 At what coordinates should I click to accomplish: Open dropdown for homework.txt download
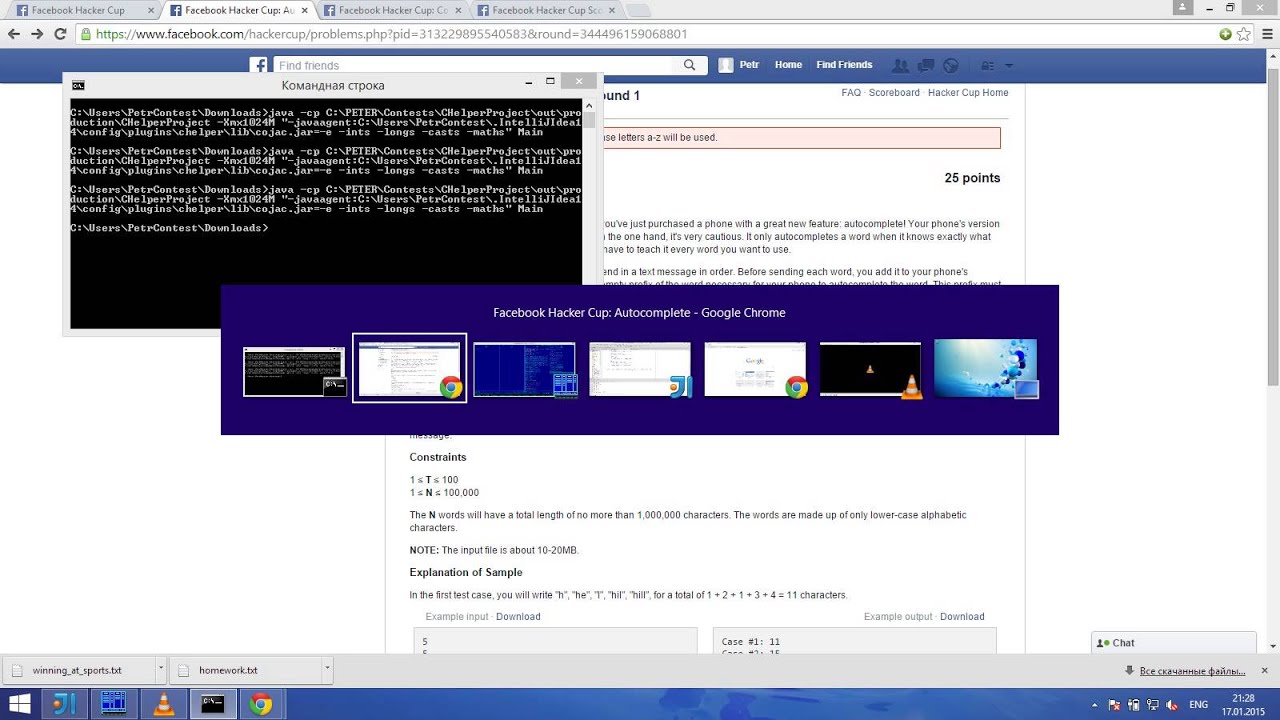point(326,669)
